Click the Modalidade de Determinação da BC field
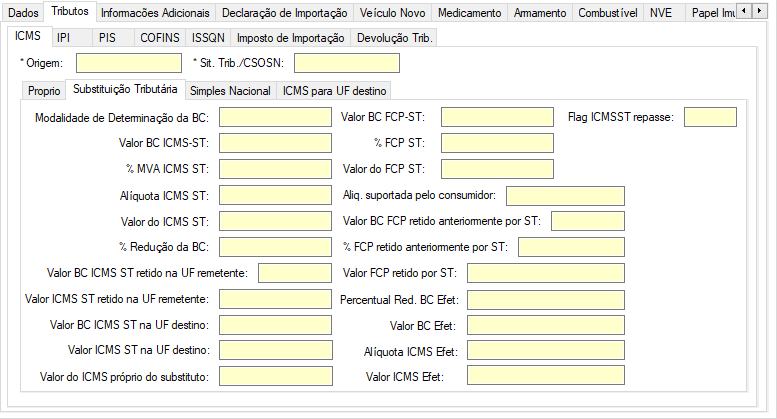777x419 pixels. point(276,117)
